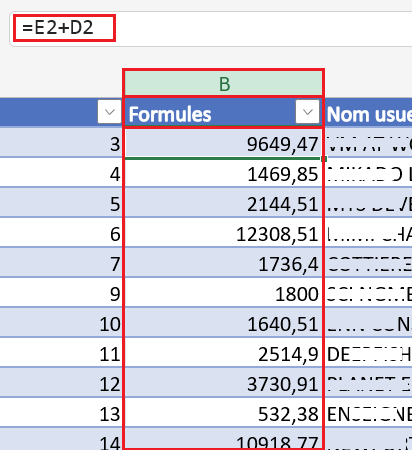Open the Formules column filter dropdown
This screenshot has height=450, width=412.
pos(307,112)
